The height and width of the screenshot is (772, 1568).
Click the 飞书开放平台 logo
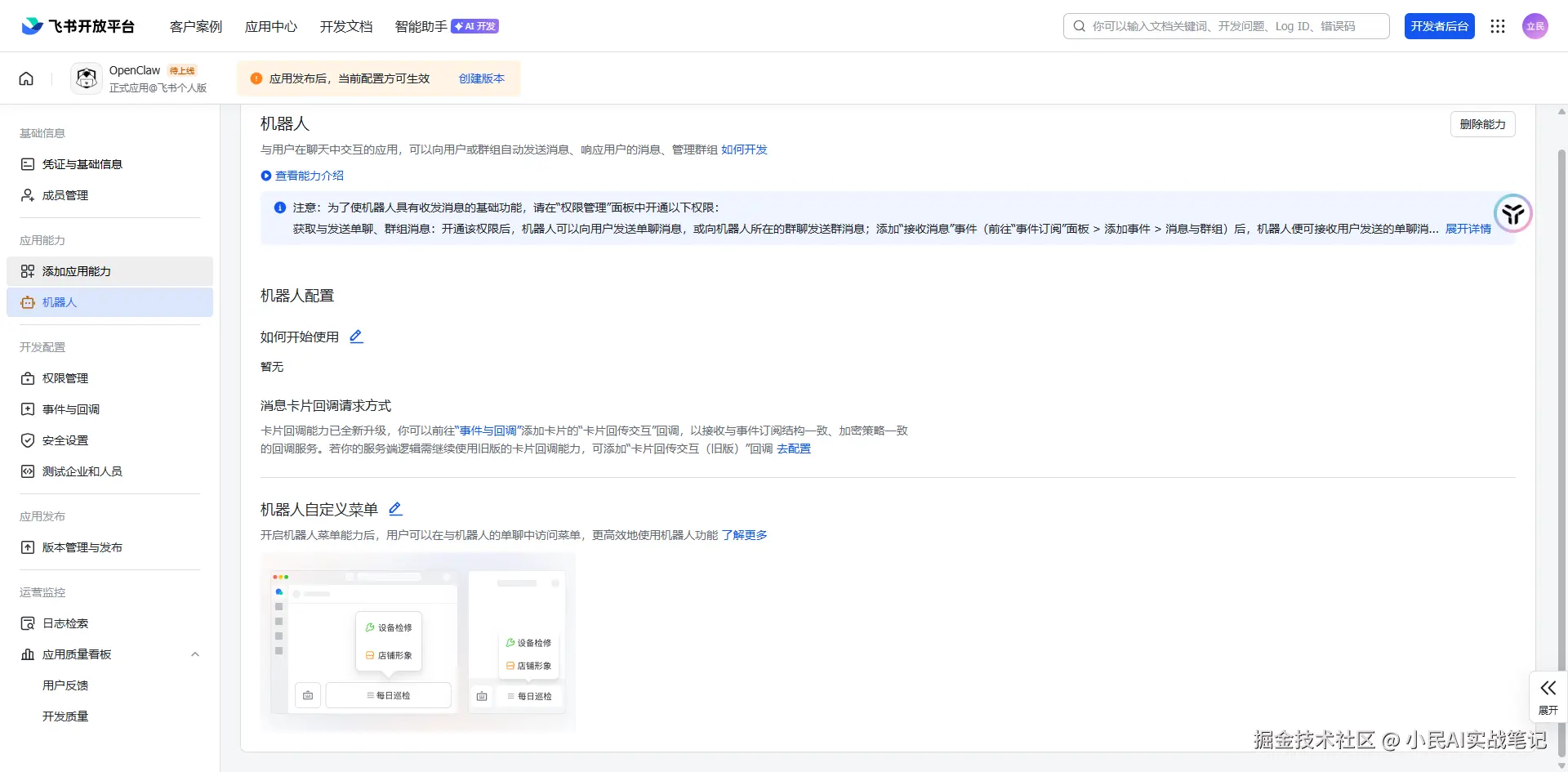78,26
